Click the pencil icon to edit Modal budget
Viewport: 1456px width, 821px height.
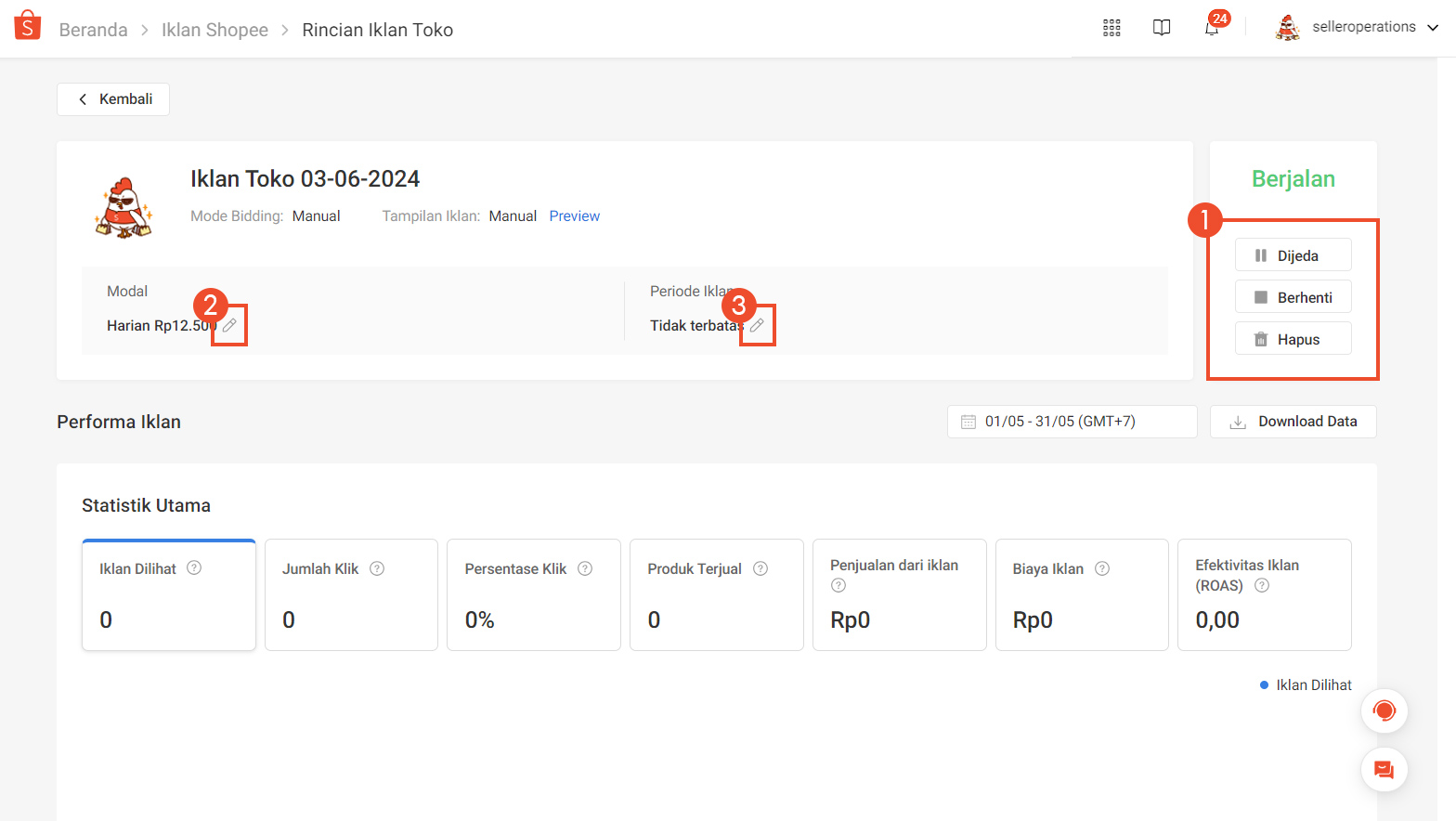coord(229,325)
